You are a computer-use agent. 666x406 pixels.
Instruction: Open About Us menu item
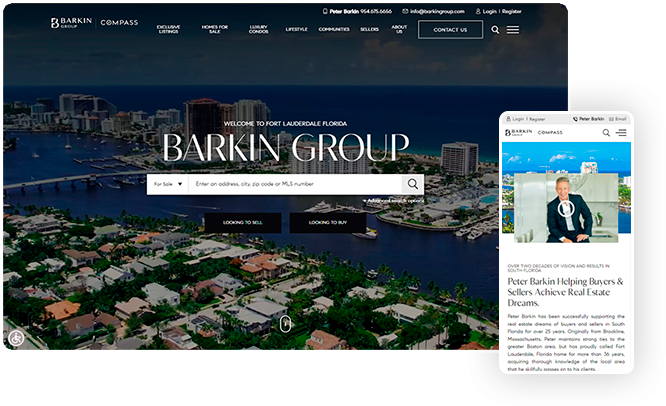399,29
